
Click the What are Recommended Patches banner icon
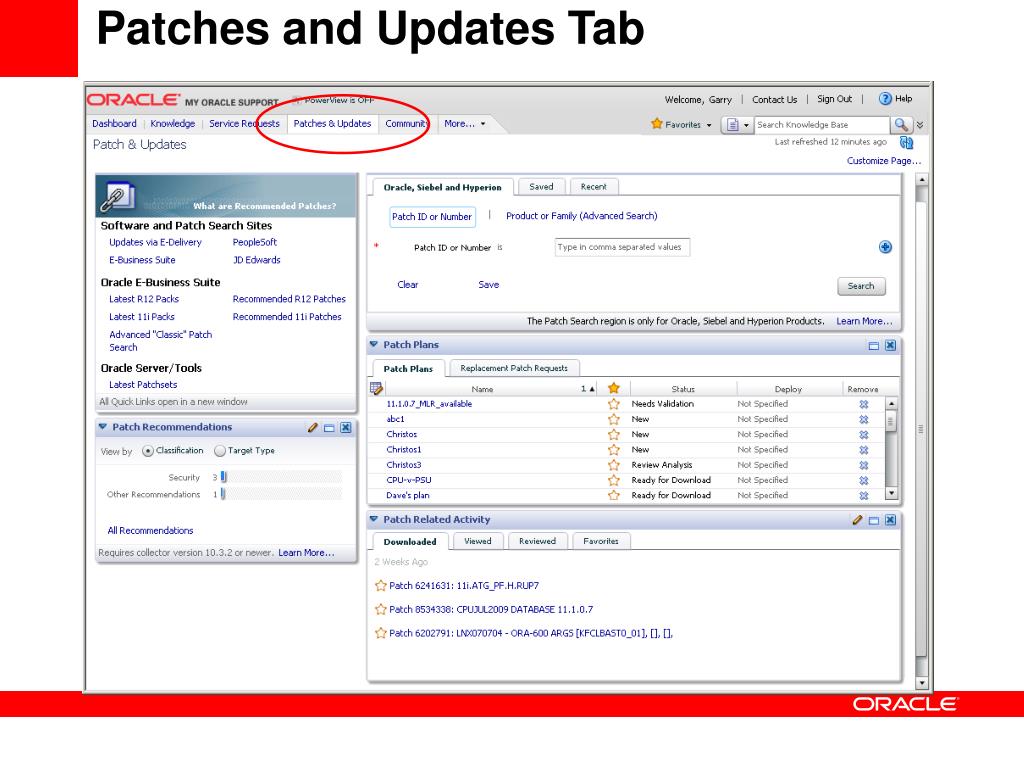point(118,197)
